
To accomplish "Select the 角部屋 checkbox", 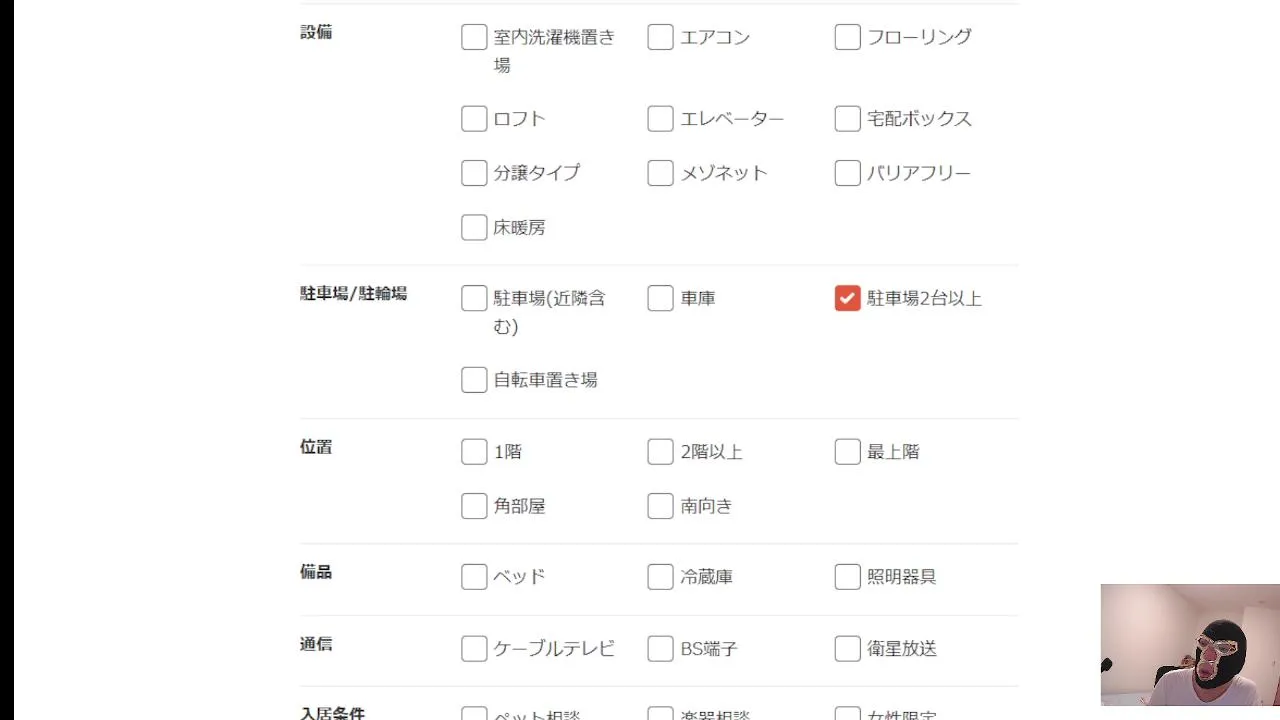I will (x=474, y=506).
